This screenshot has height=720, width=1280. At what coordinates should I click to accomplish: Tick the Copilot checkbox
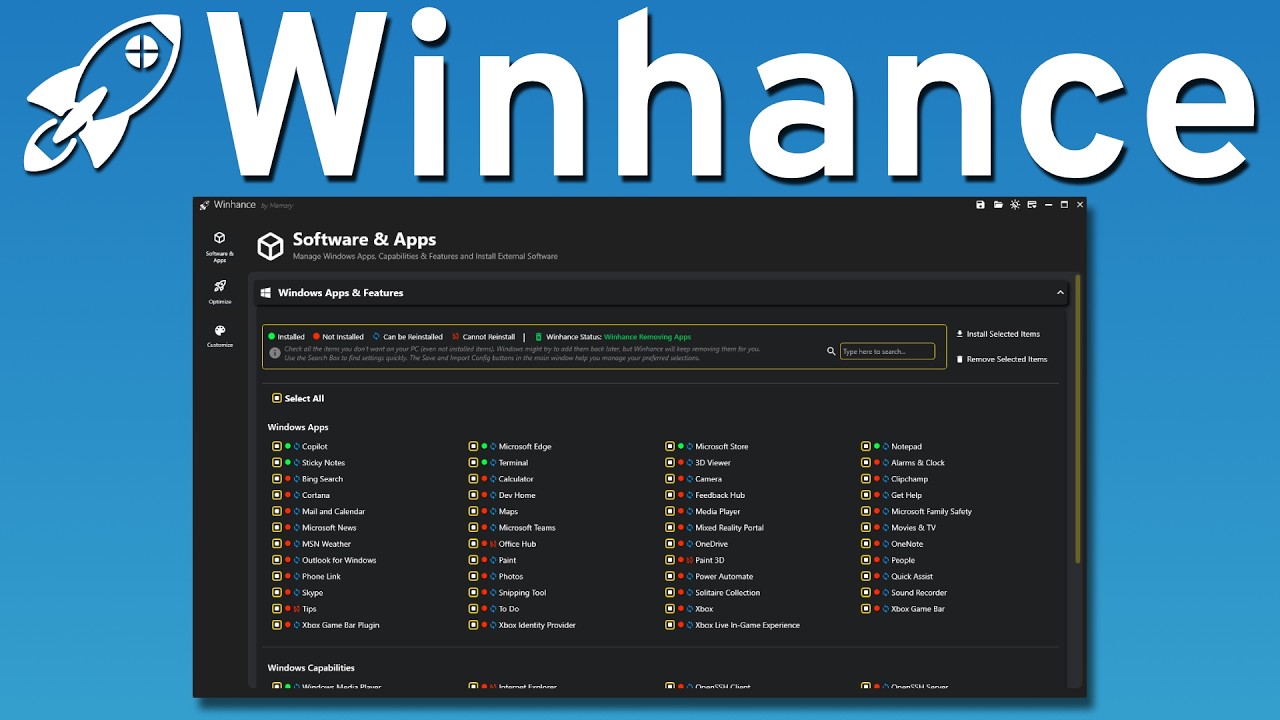point(277,447)
